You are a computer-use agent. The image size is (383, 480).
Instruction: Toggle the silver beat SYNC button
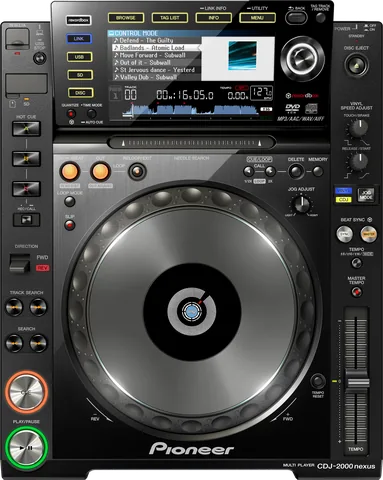[344, 234]
